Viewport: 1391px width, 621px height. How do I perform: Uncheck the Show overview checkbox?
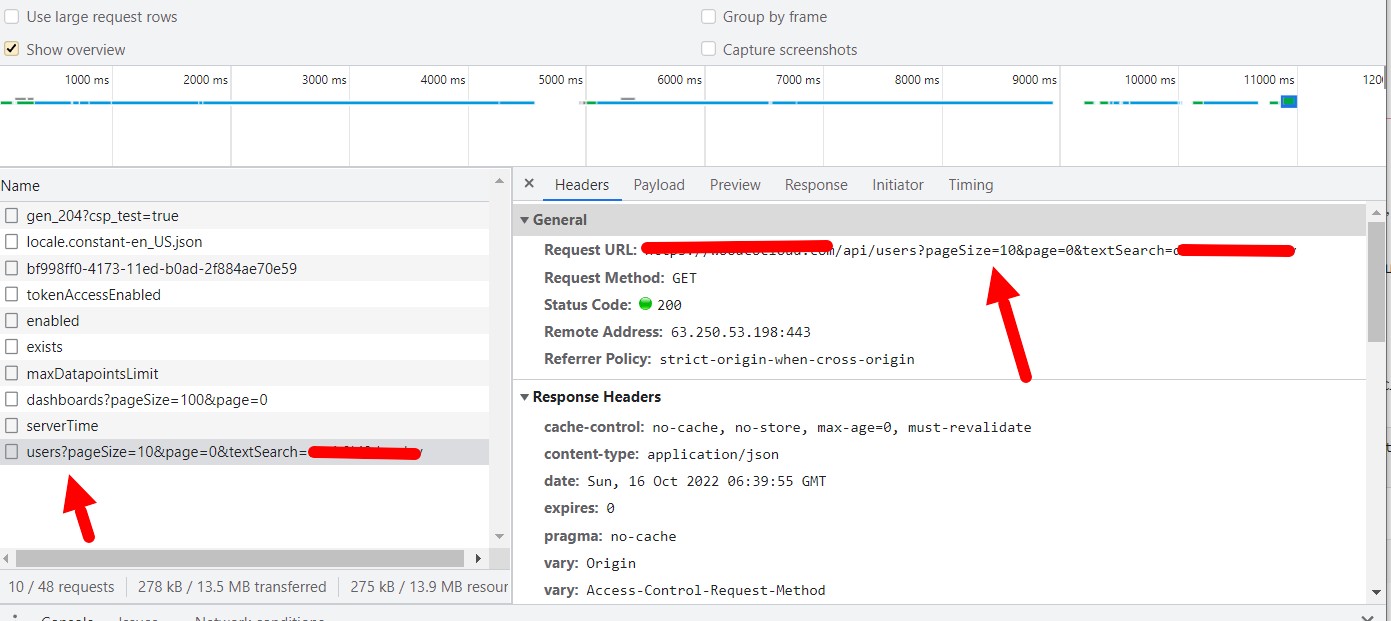coord(11,49)
